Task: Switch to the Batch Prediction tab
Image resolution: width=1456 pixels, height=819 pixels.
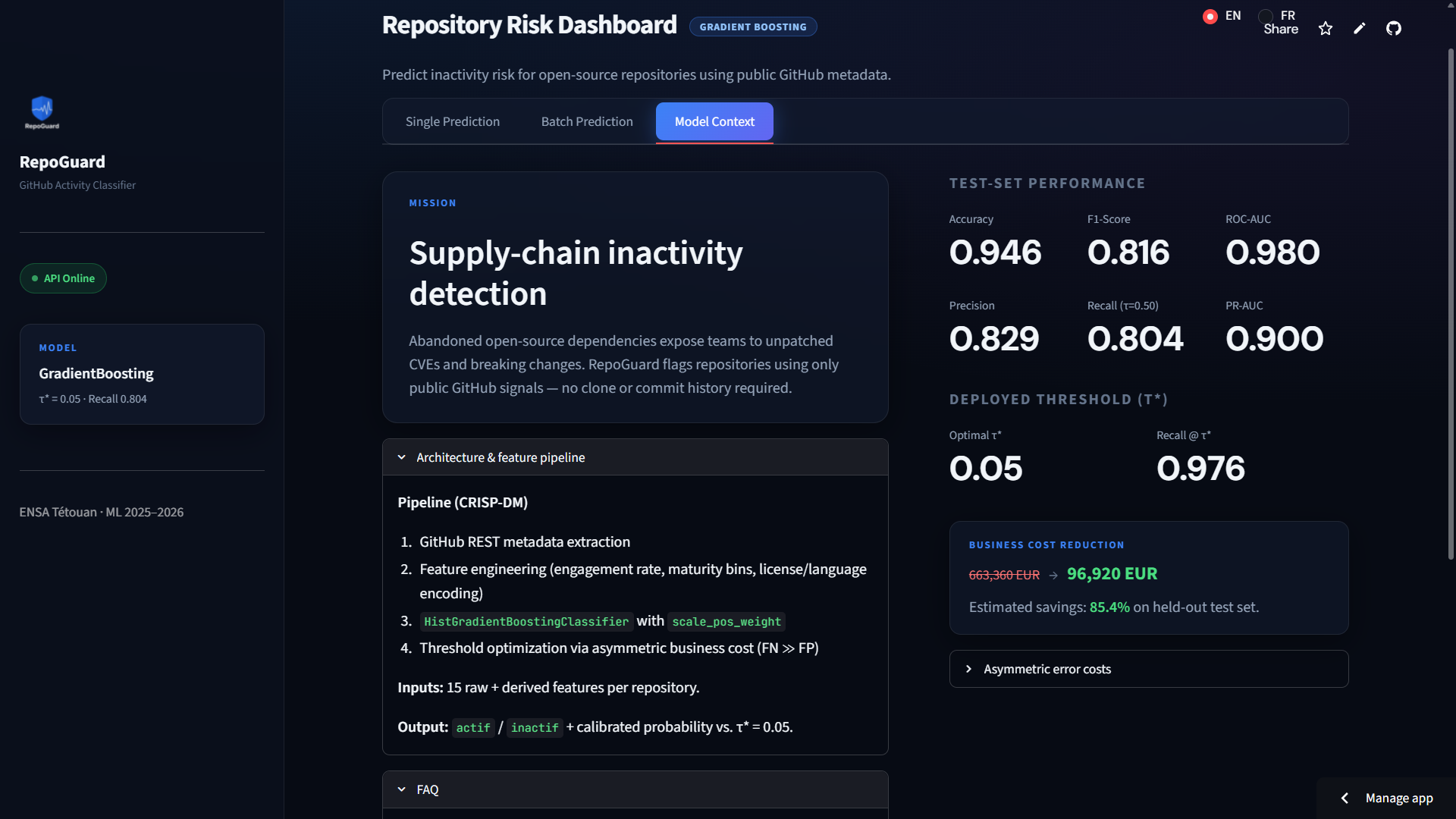Action: tap(587, 121)
